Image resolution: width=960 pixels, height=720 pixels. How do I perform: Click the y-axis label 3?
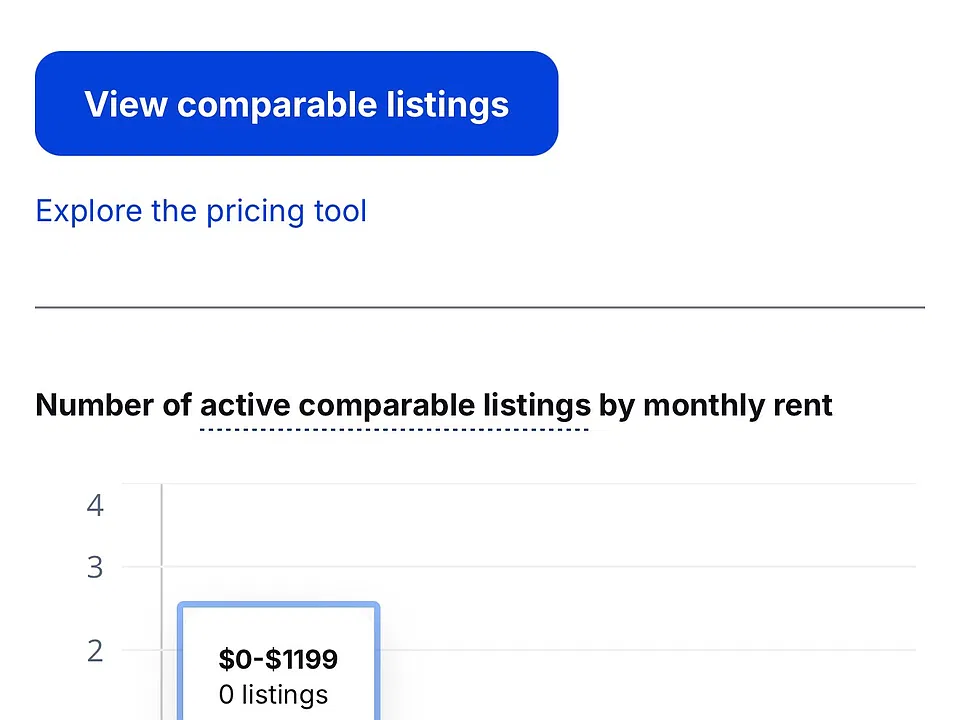95,568
